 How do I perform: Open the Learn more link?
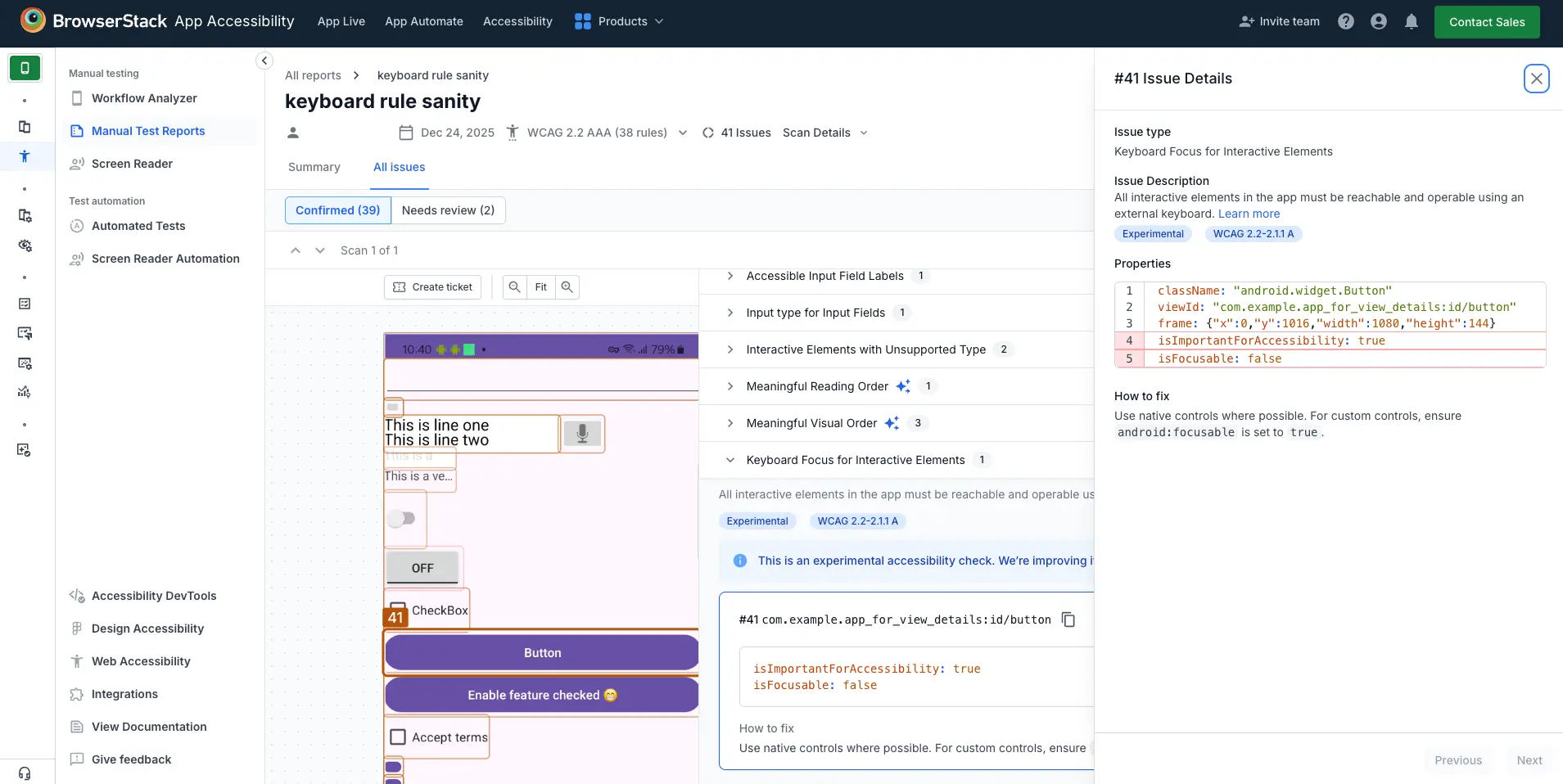click(x=1249, y=214)
